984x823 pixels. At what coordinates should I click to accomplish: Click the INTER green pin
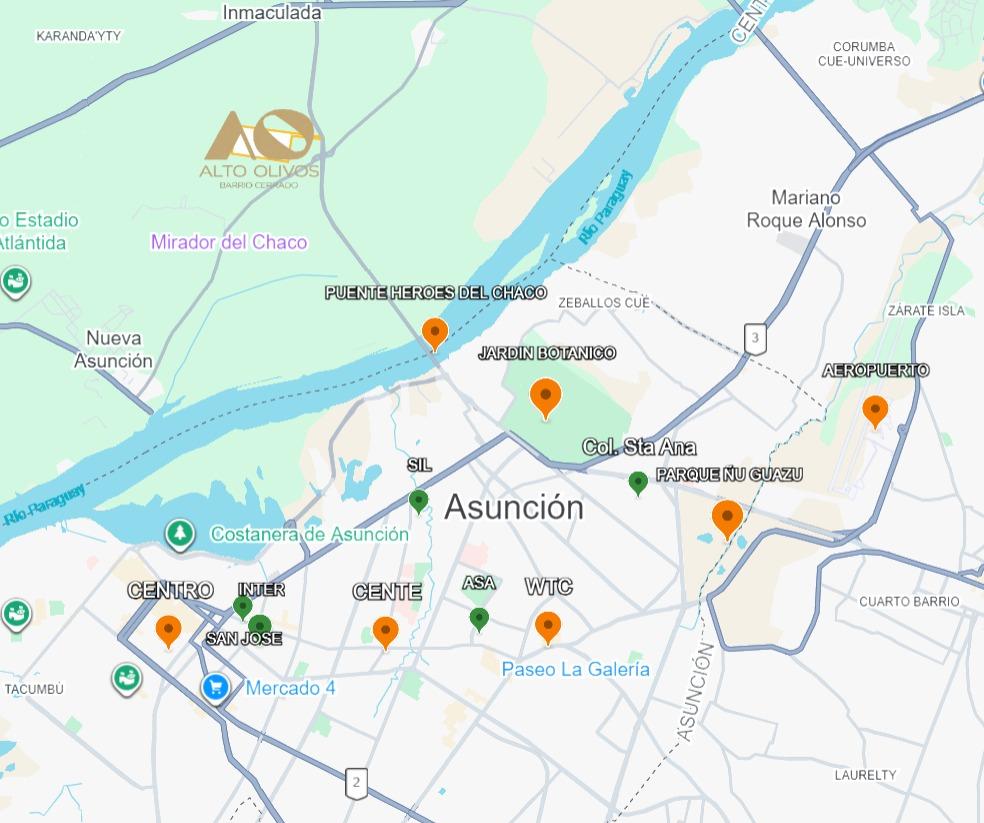pos(242,607)
